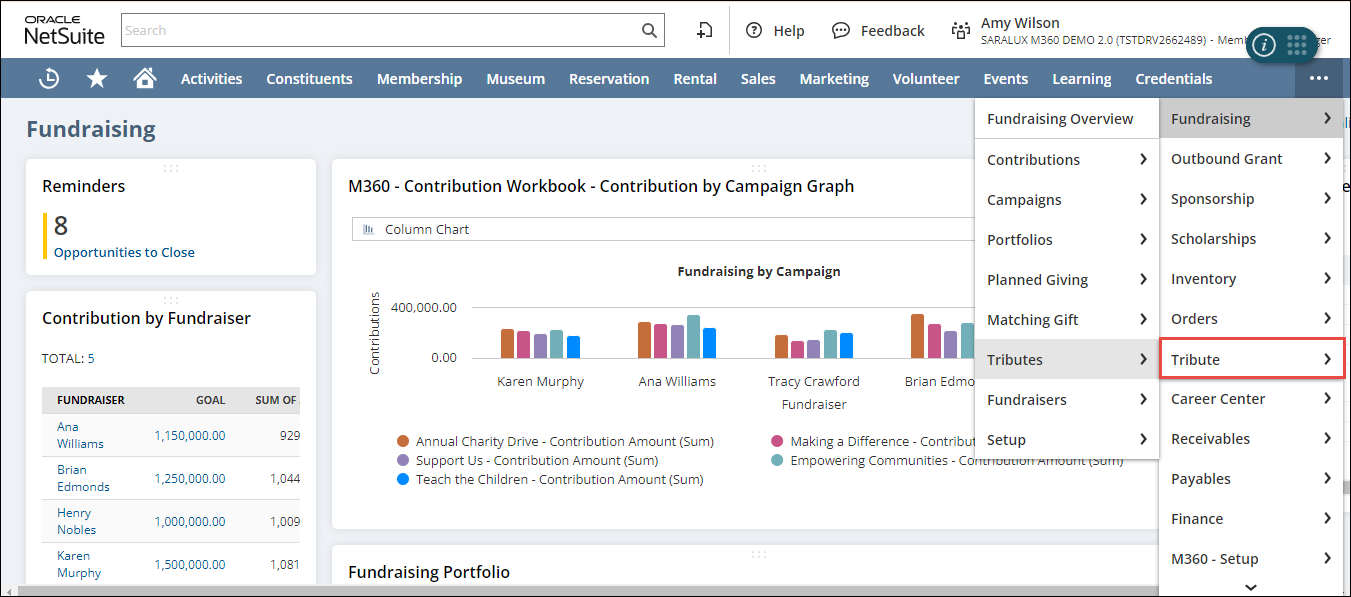Click the Feedback speech bubble icon

point(841,30)
